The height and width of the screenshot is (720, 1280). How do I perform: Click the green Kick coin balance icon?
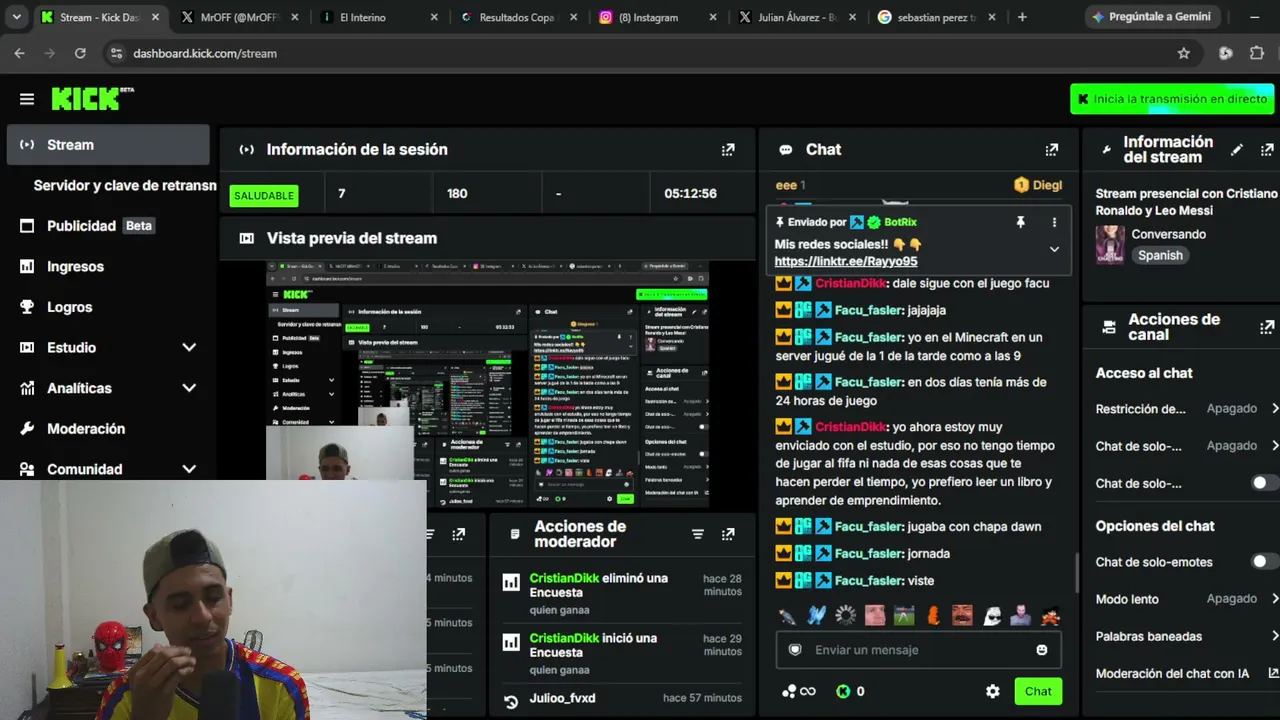843,691
